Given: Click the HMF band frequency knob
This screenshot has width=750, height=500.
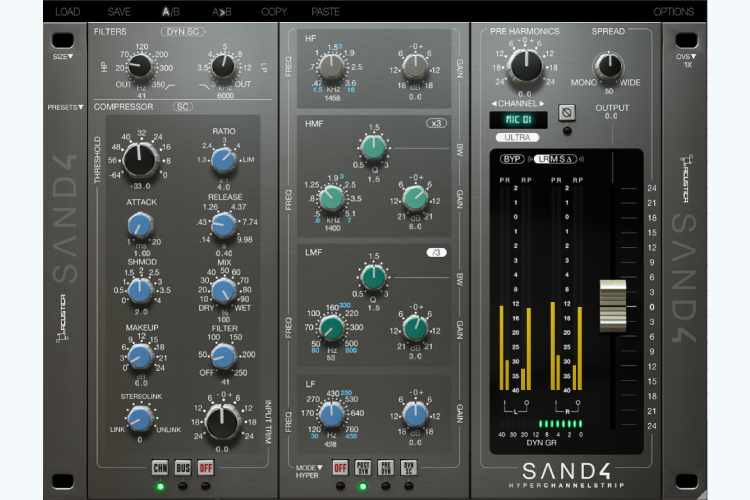Looking at the screenshot, I should 332,198.
